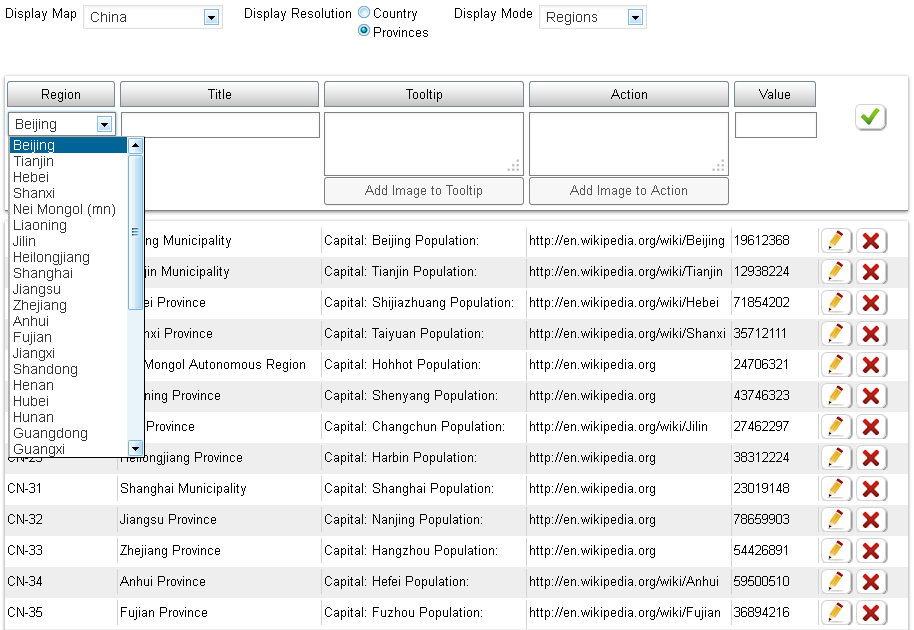Click the value 78659903 cell
Image resolution: width=914 pixels, height=630 pixels.
pos(761,519)
